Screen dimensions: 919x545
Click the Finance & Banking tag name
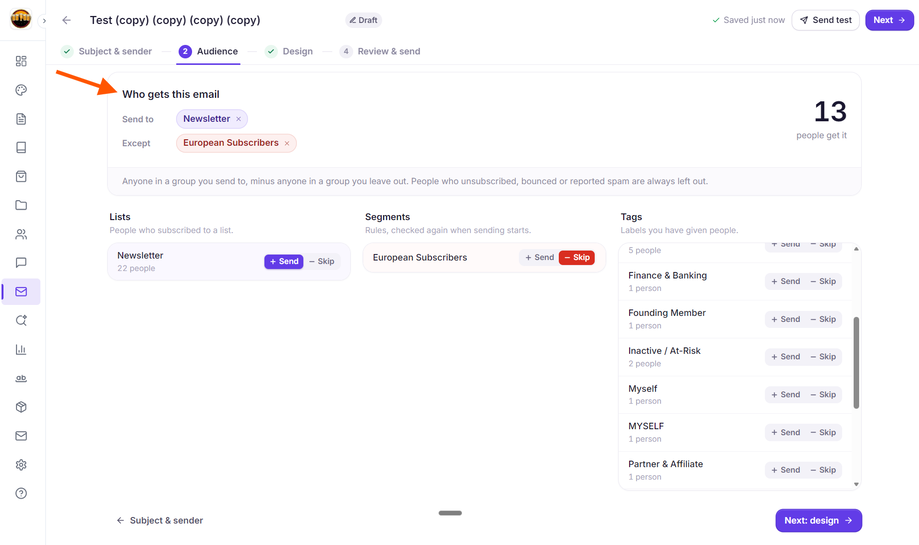(x=668, y=275)
